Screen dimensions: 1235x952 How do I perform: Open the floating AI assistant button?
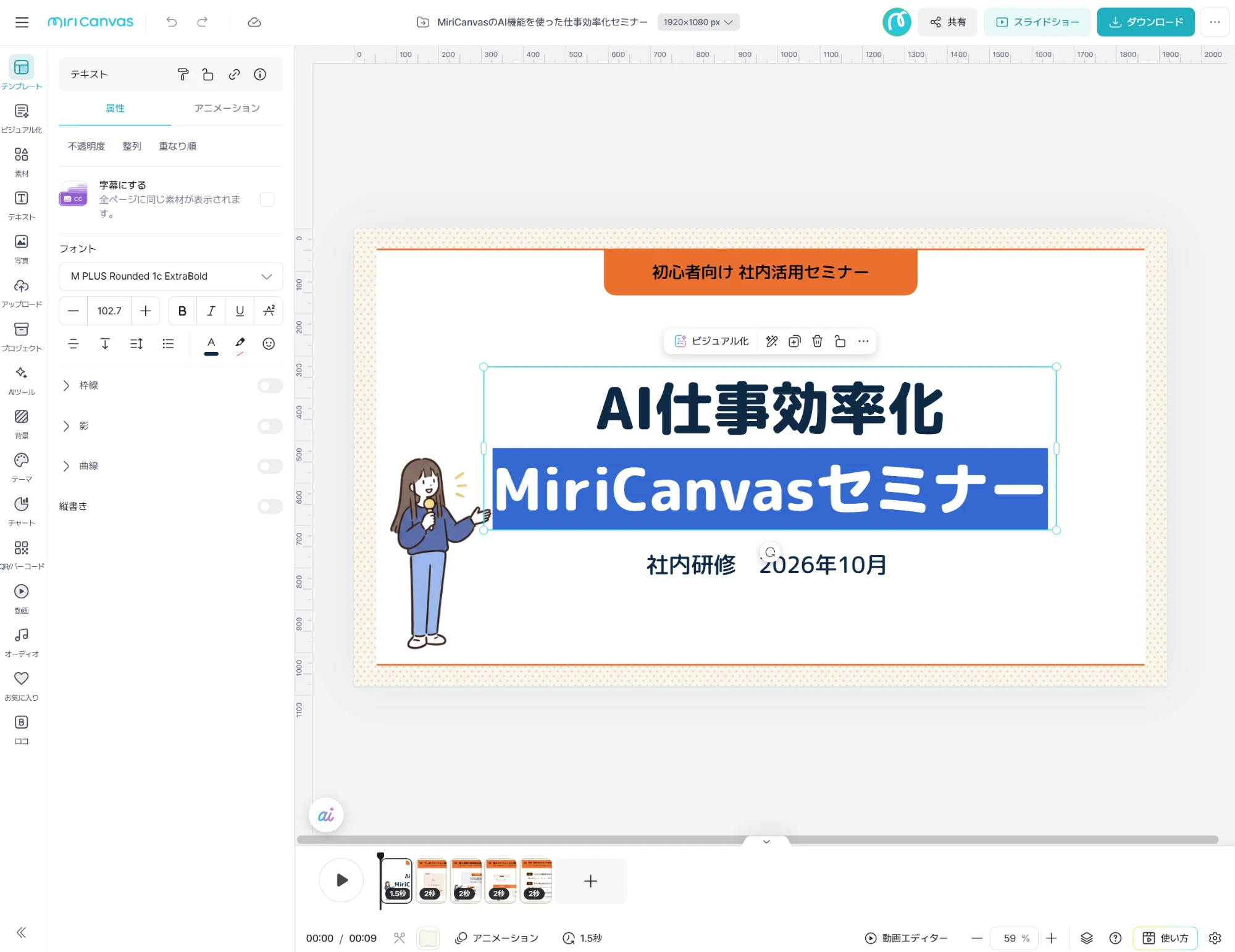point(326,815)
